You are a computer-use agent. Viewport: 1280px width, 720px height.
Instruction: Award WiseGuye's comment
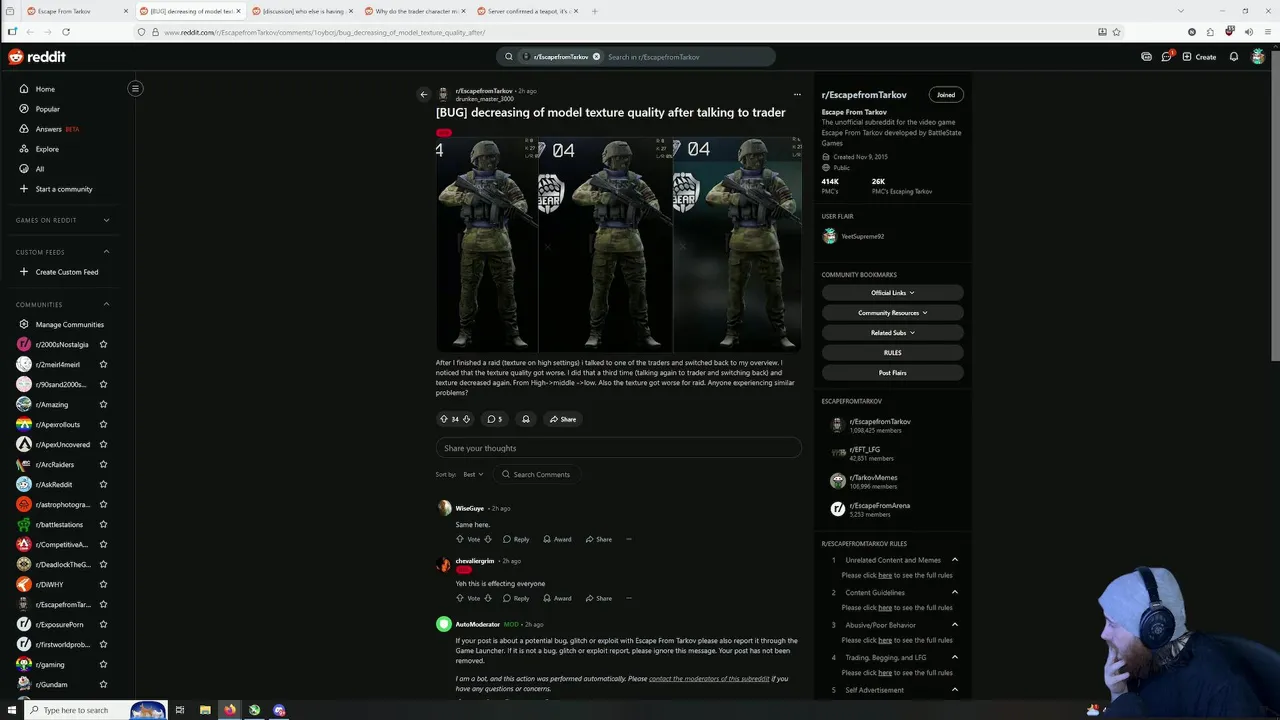click(557, 539)
